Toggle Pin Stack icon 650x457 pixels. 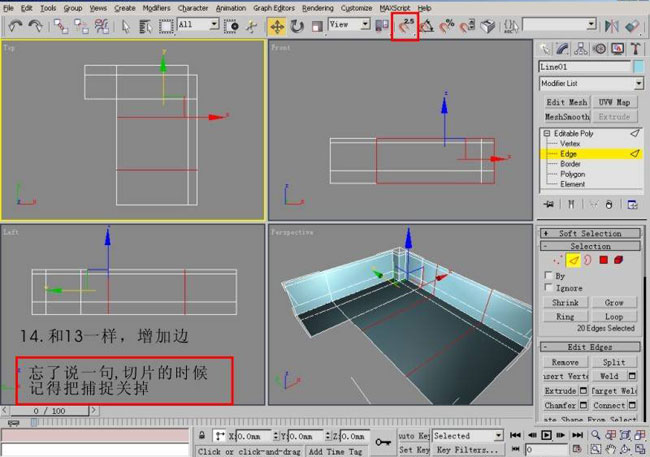549,204
